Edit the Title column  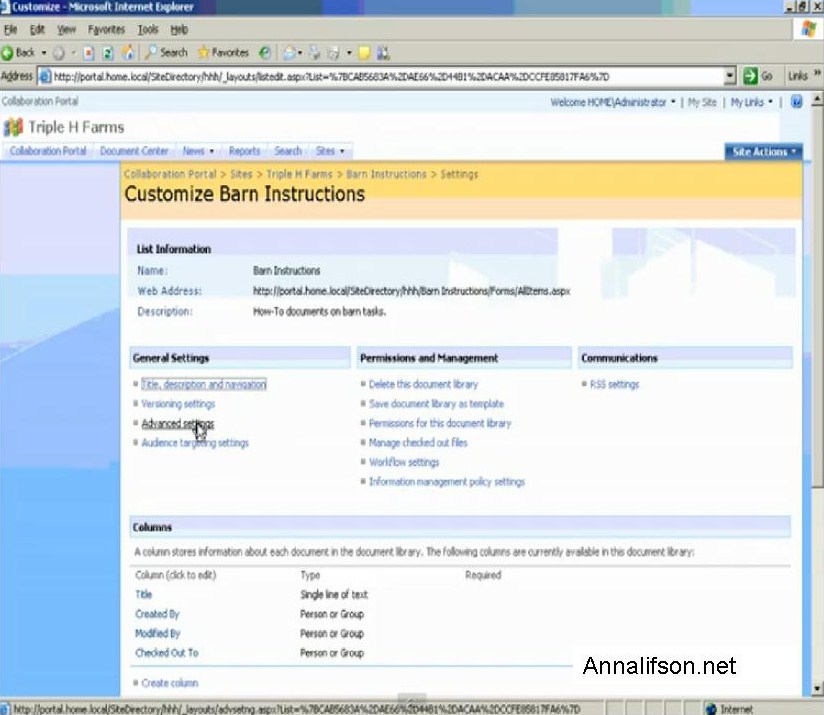[x=143, y=595]
